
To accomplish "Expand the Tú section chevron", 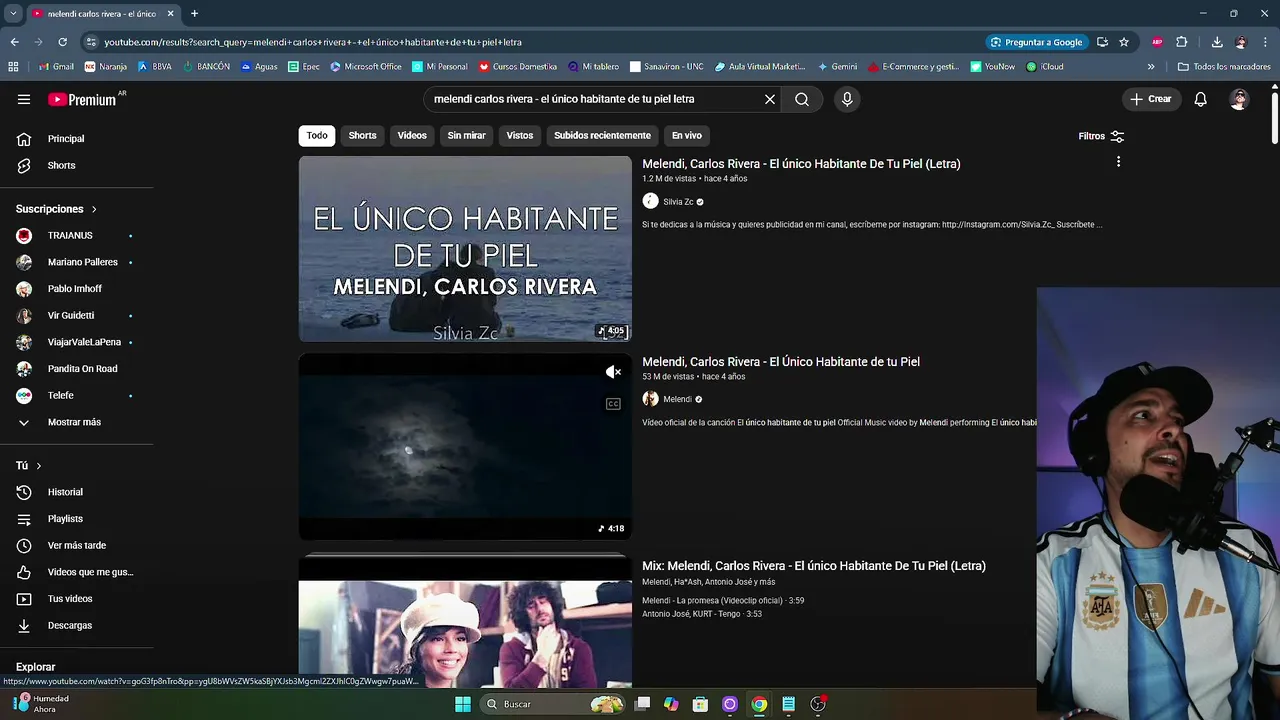I will [x=39, y=466].
